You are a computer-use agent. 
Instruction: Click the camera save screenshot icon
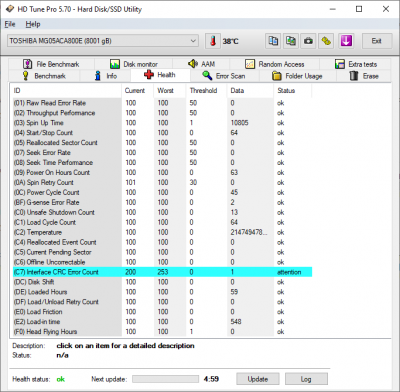(309, 41)
